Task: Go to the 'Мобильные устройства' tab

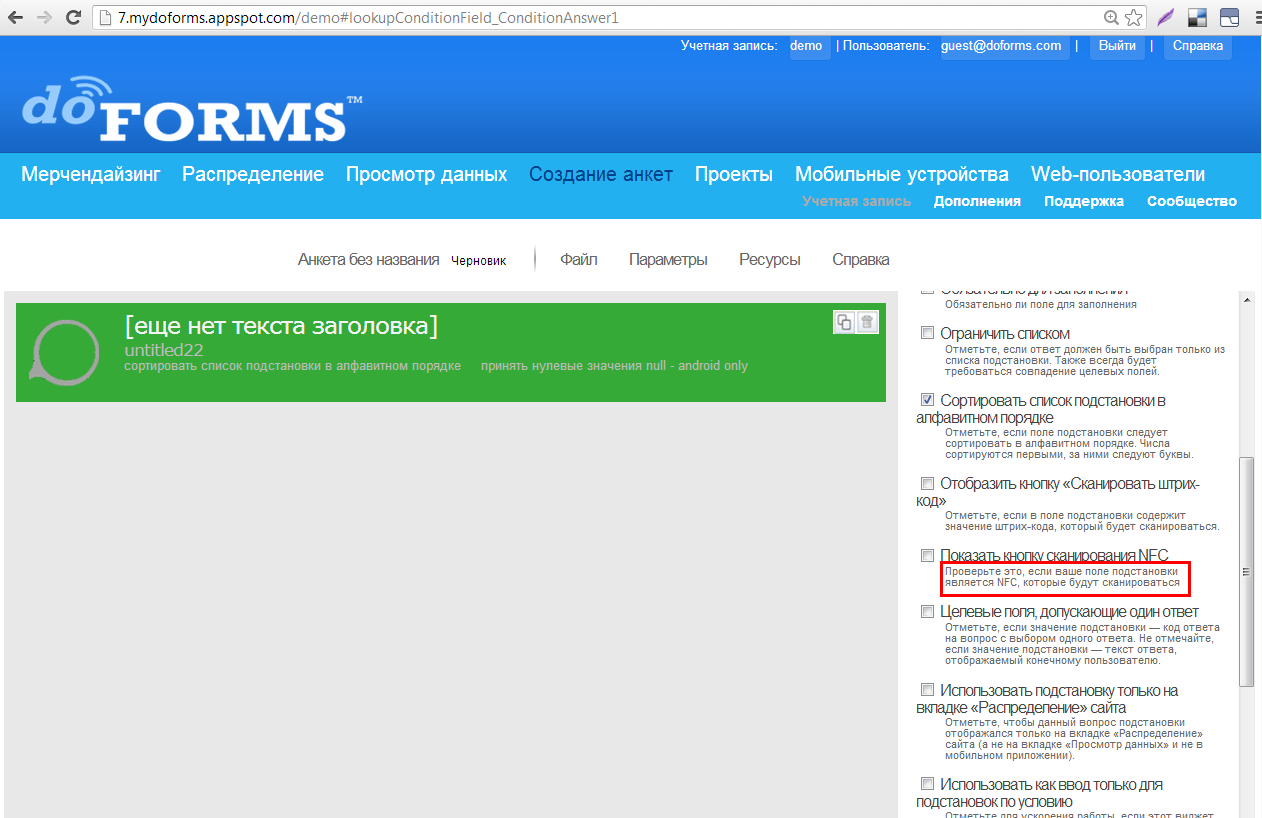Action: 901,174
